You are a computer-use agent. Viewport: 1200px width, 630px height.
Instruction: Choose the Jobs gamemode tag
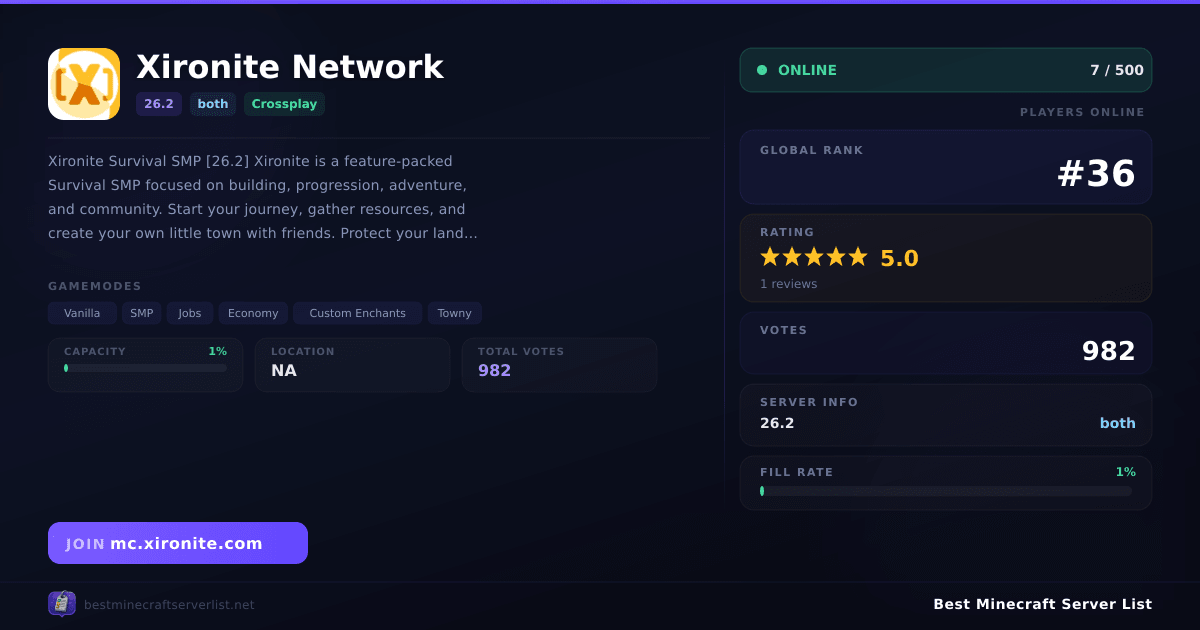pos(190,313)
